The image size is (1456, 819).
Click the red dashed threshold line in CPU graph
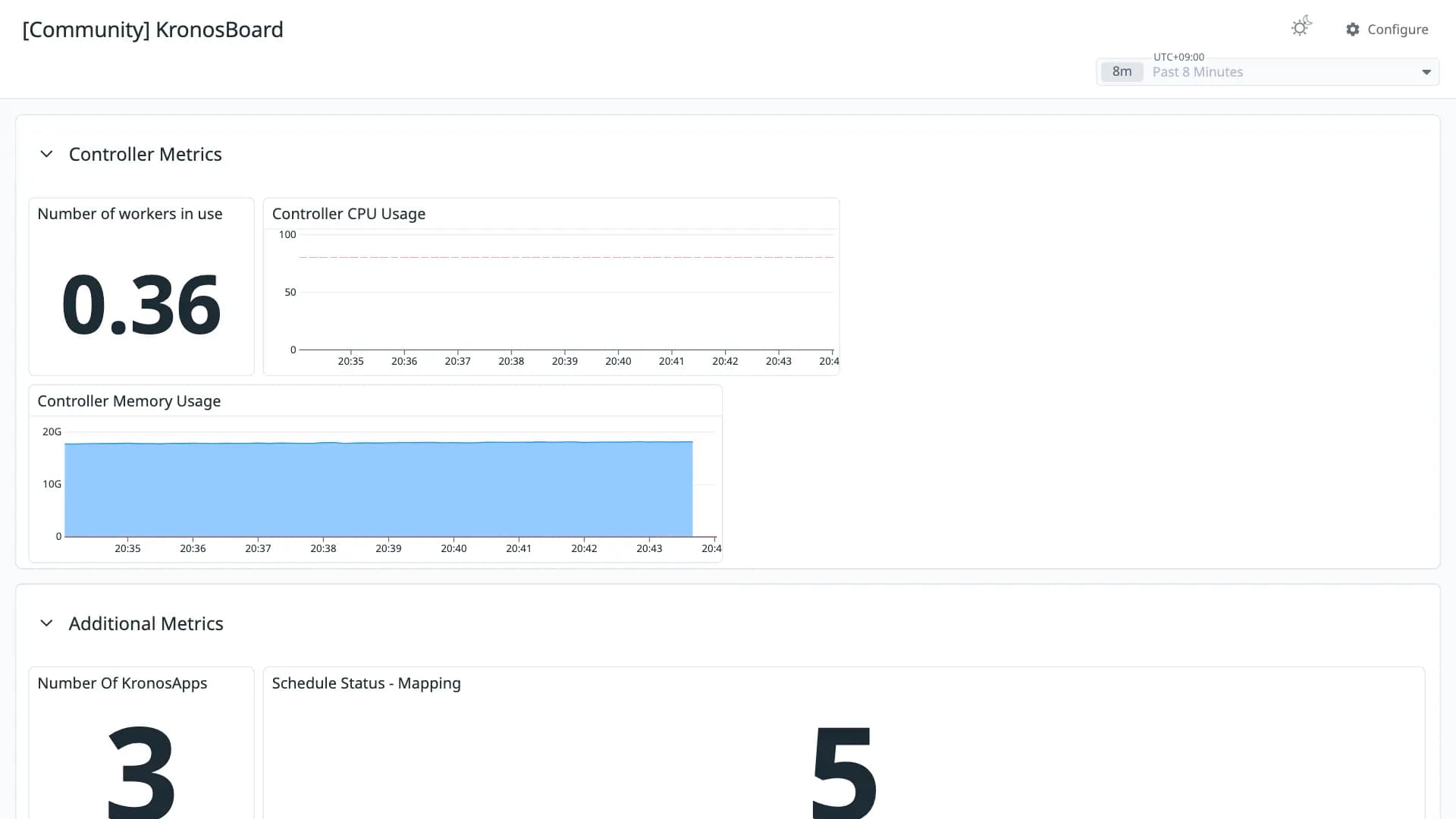(566, 258)
